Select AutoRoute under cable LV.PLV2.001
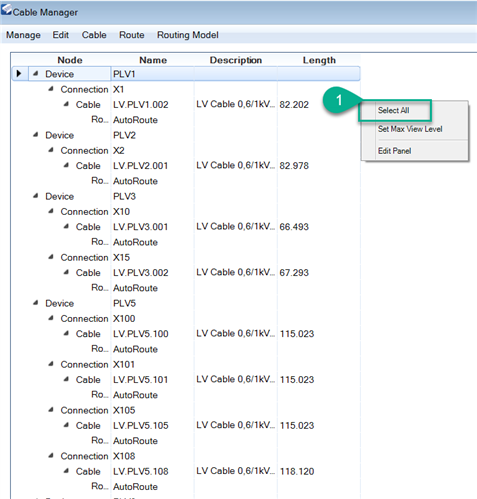Image resolution: width=477 pixels, height=499 pixels. (135, 181)
